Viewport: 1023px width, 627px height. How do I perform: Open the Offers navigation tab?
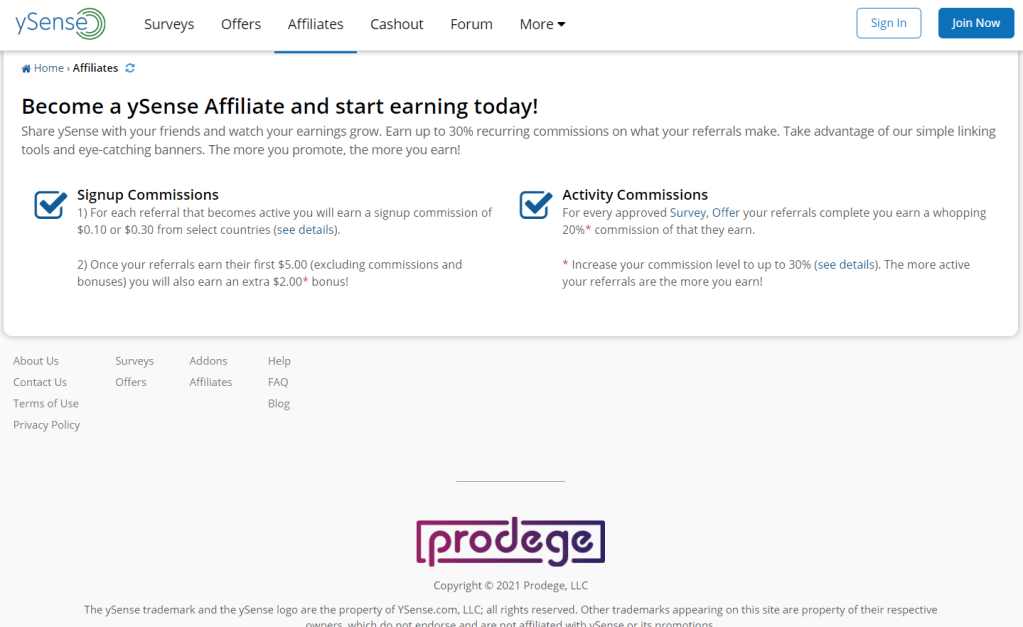241,24
